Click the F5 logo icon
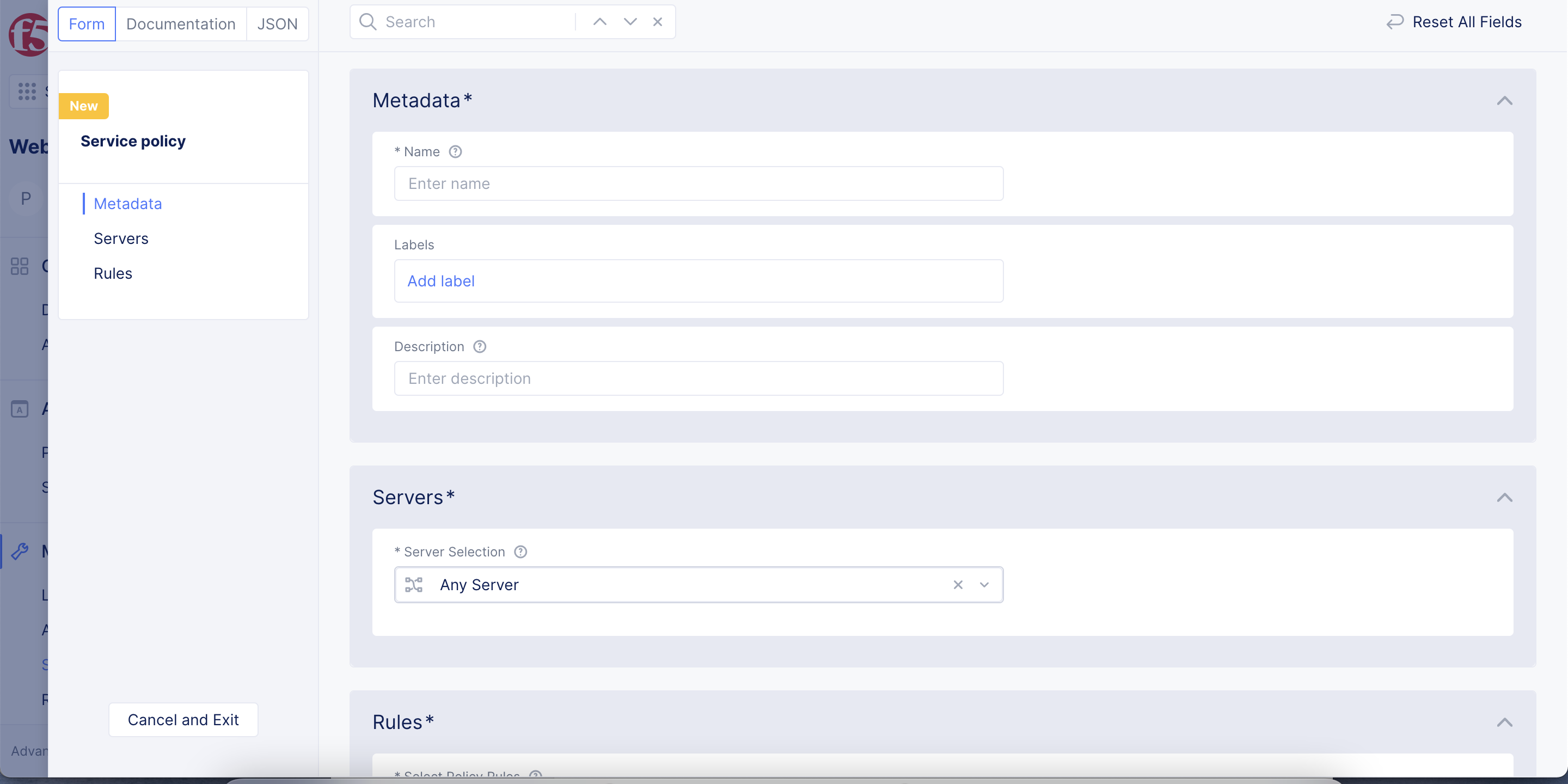The image size is (1568, 784). pos(28,35)
